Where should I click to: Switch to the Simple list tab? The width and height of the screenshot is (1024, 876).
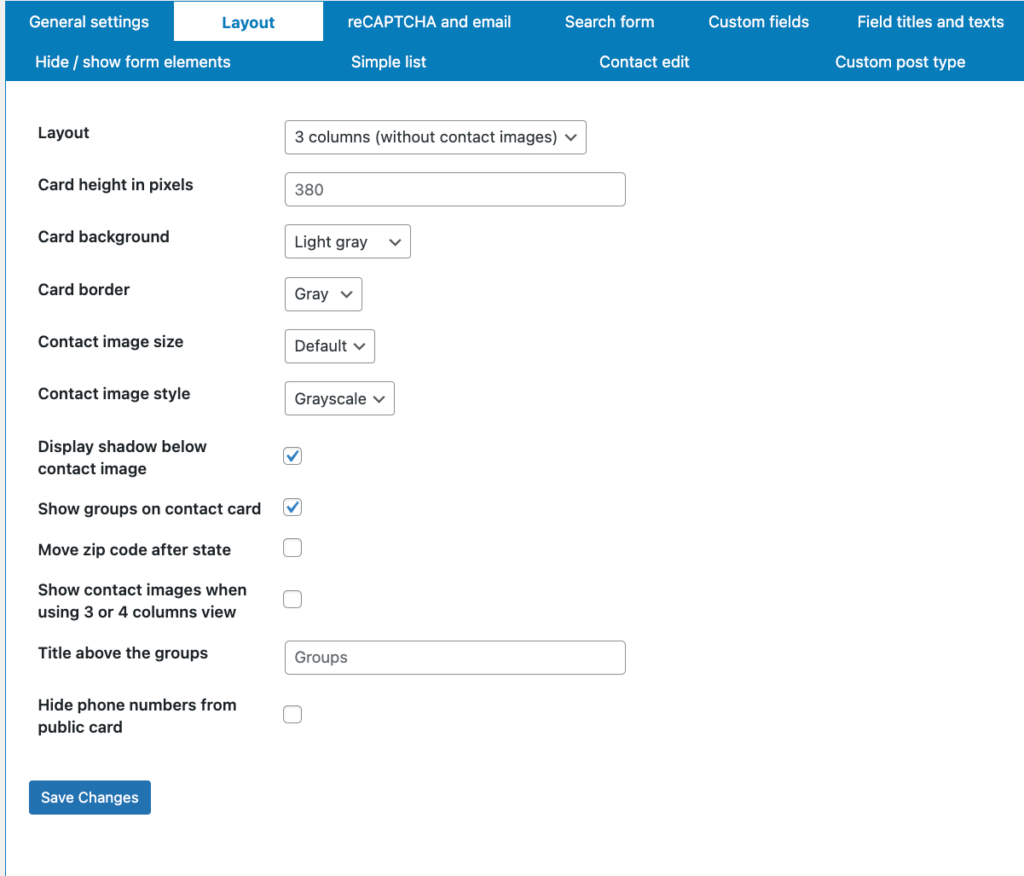(x=389, y=62)
